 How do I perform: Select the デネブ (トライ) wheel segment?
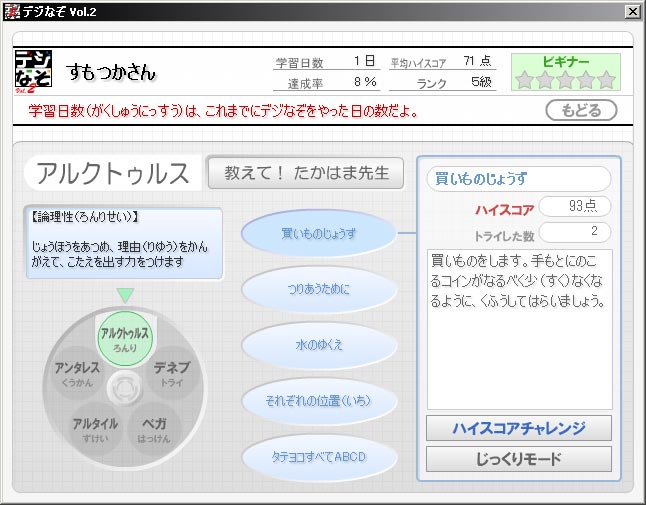172,374
